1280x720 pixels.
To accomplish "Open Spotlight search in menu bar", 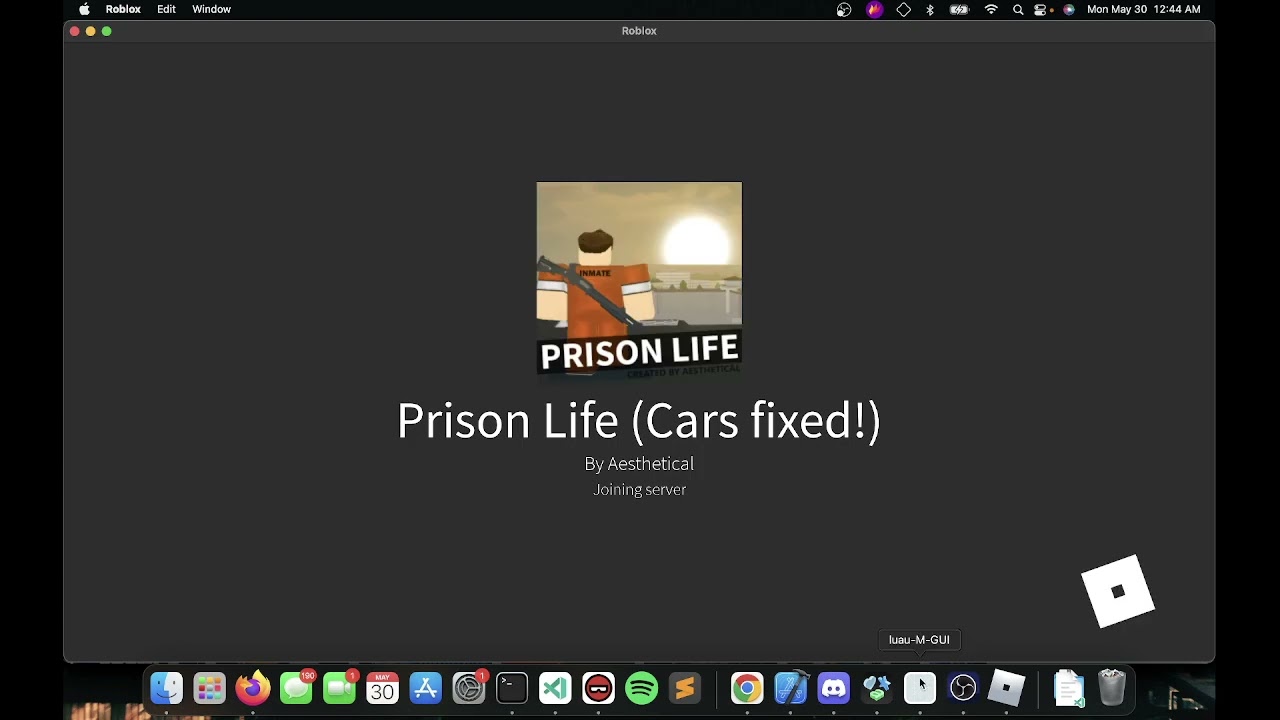I will 1018,9.
